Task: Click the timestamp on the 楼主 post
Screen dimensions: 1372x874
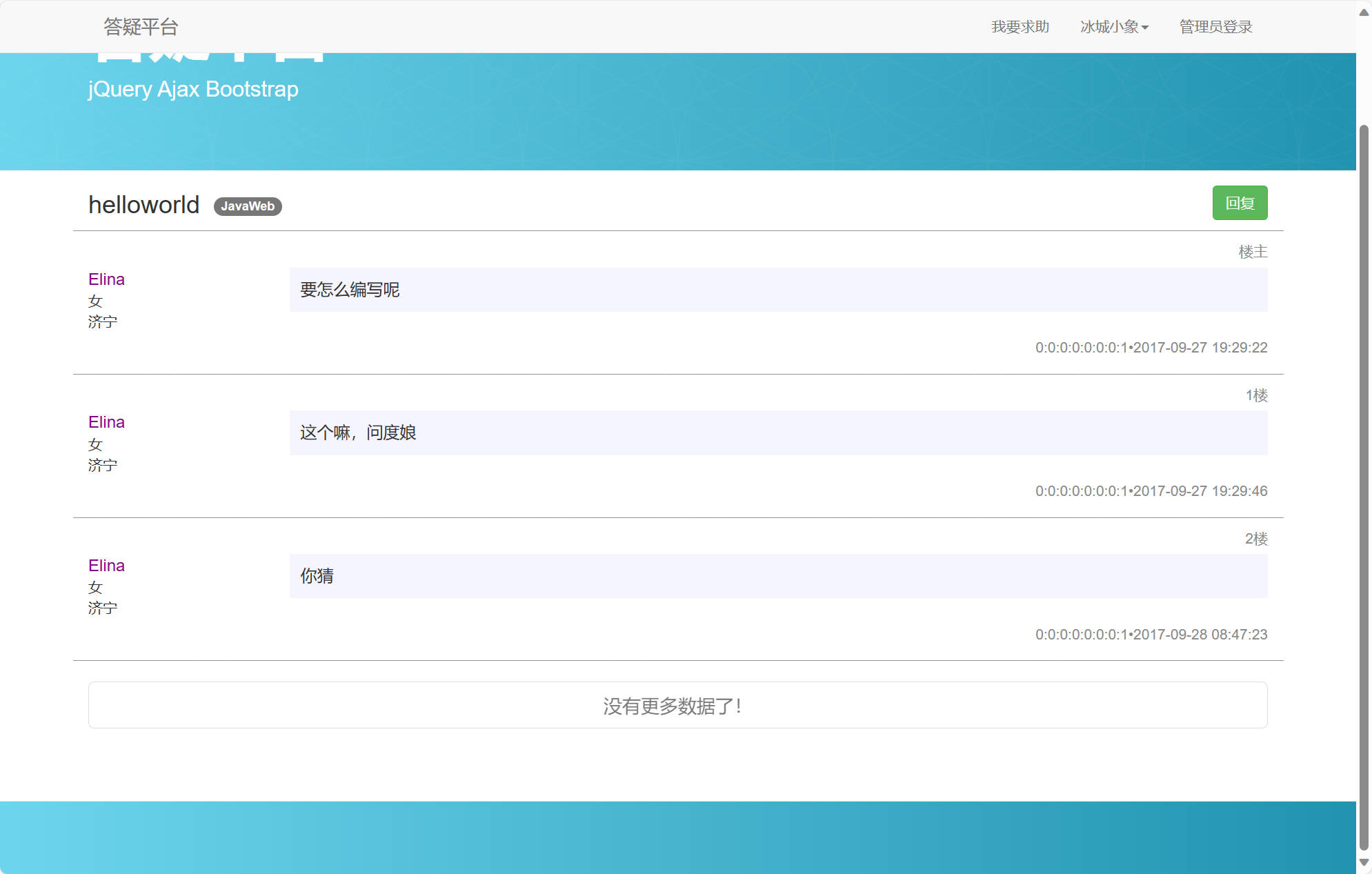Action: 1151,347
